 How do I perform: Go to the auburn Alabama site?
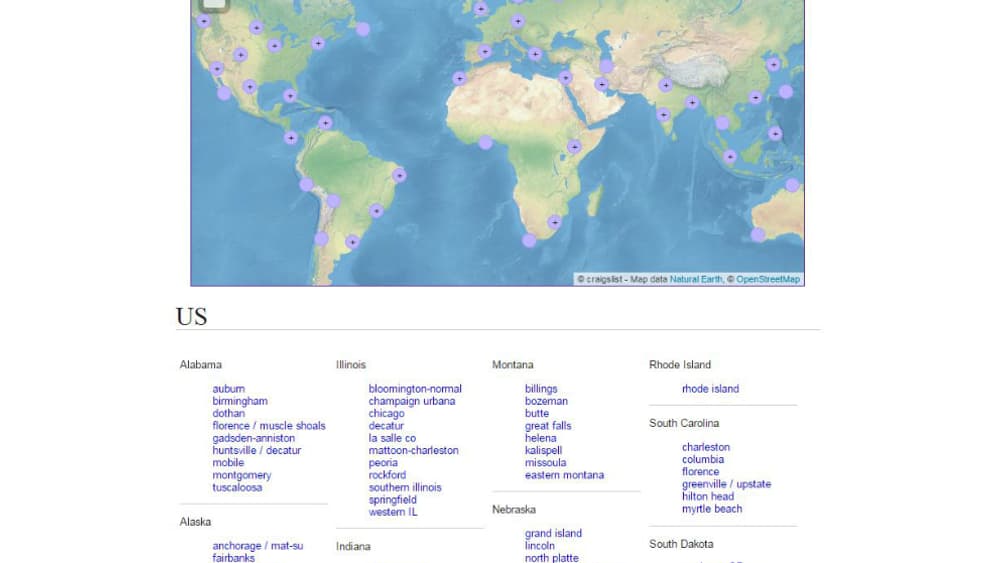tap(228, 388)
